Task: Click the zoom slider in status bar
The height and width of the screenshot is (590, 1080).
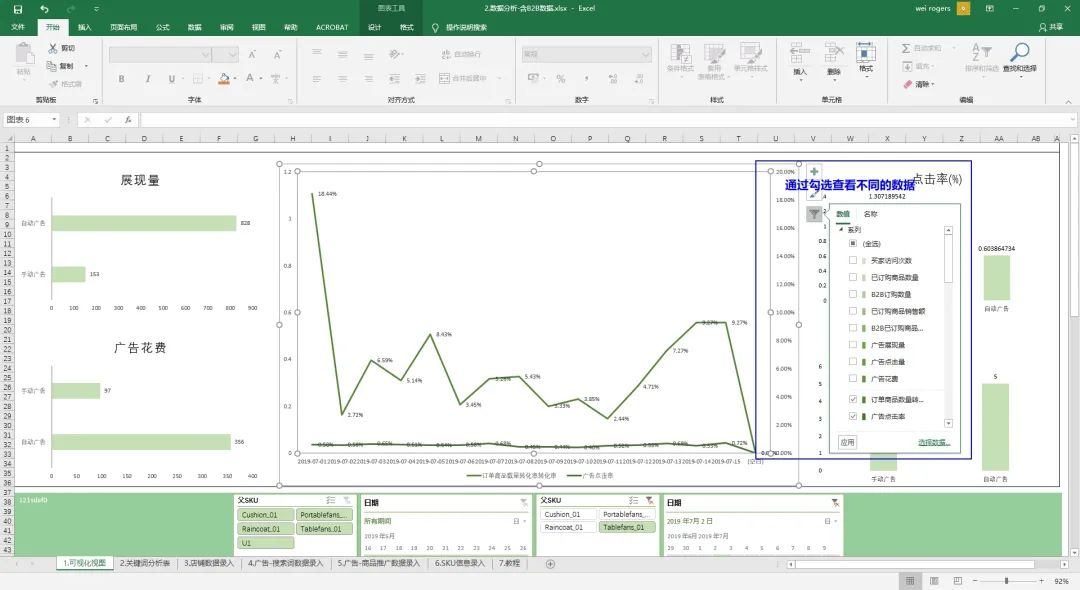Action: [1006, 581]
